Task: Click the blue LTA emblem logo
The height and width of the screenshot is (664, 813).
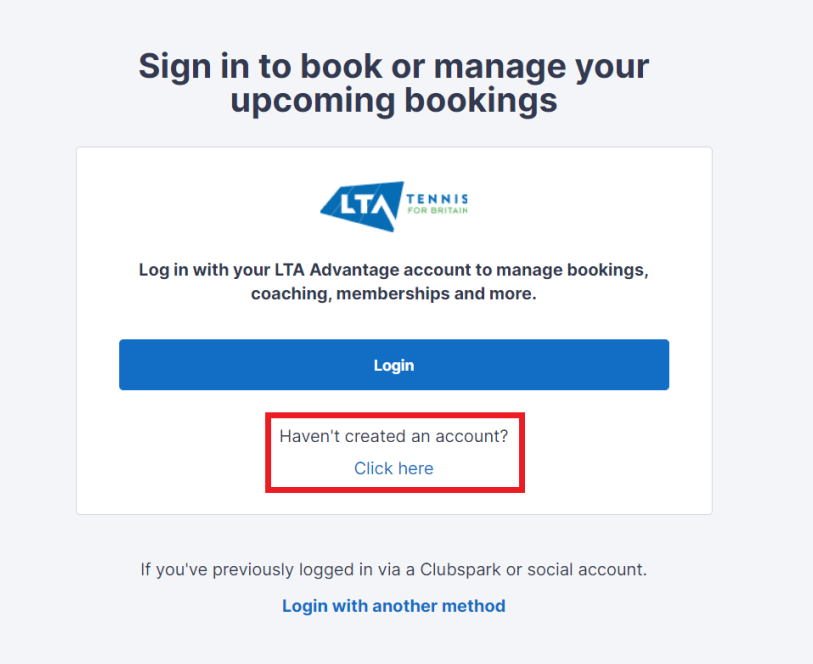Action: [x=362, y=206]
